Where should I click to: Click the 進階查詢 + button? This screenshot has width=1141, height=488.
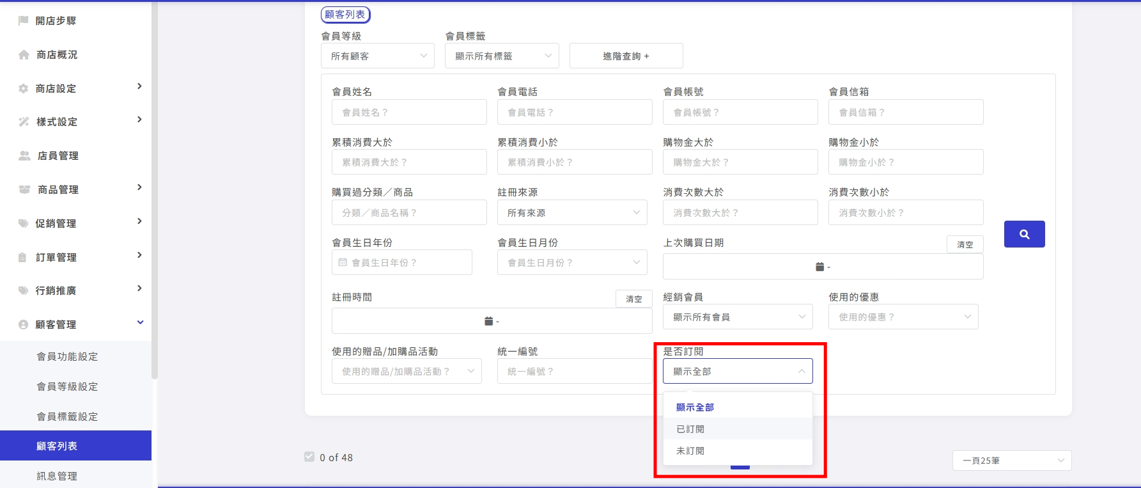(x=626, y=56)
